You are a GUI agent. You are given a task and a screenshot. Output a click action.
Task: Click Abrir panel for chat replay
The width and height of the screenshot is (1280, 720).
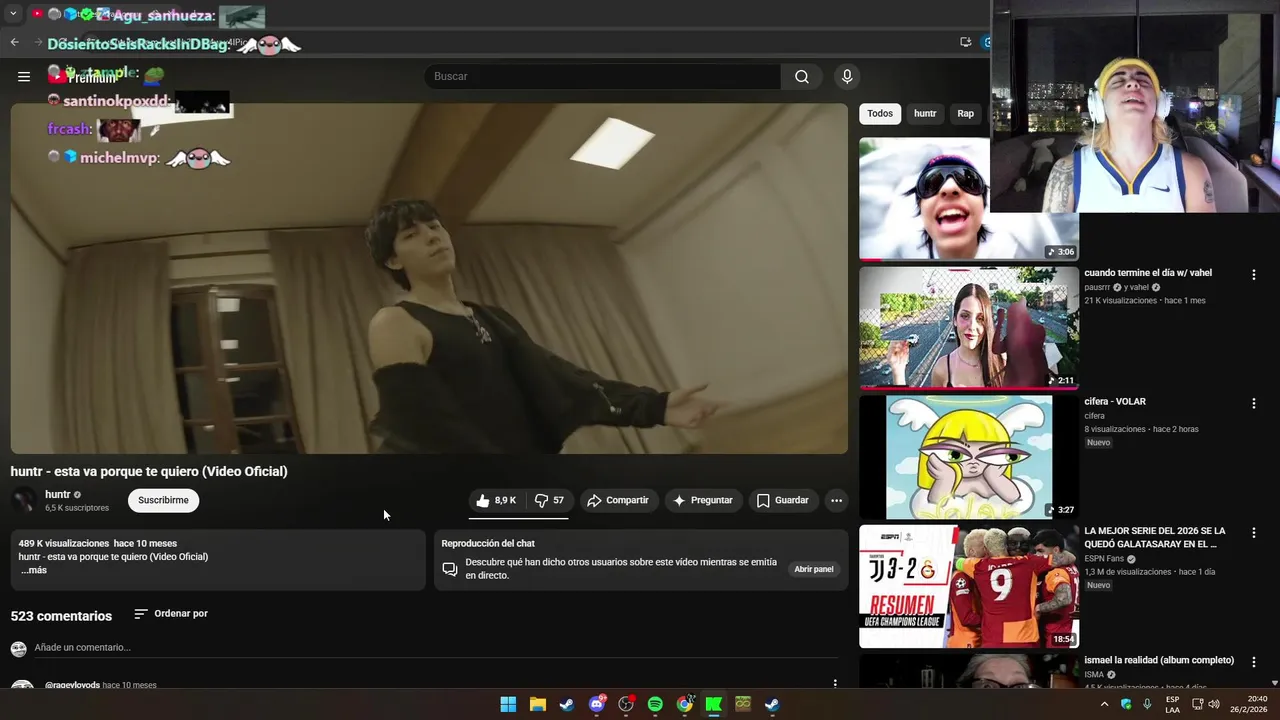814,569
